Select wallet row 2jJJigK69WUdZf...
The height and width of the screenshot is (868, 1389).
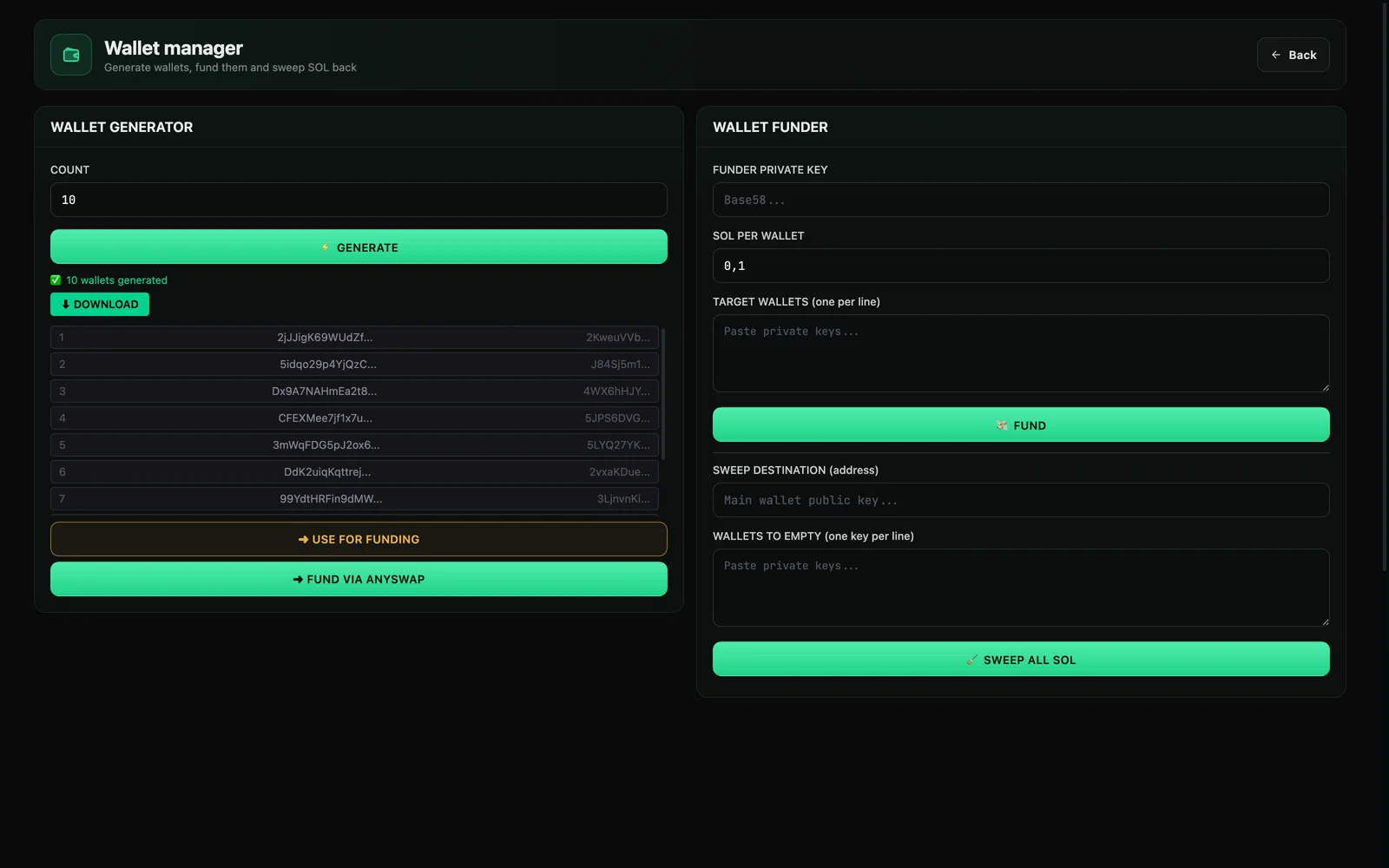354,338
